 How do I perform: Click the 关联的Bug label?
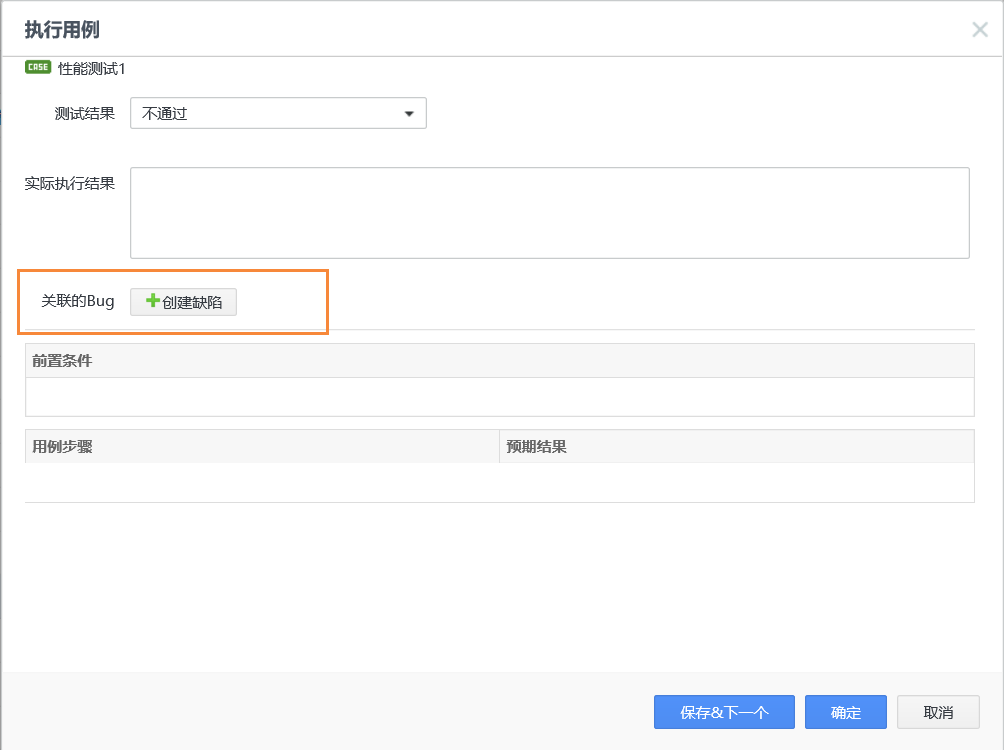coord(77,301)
